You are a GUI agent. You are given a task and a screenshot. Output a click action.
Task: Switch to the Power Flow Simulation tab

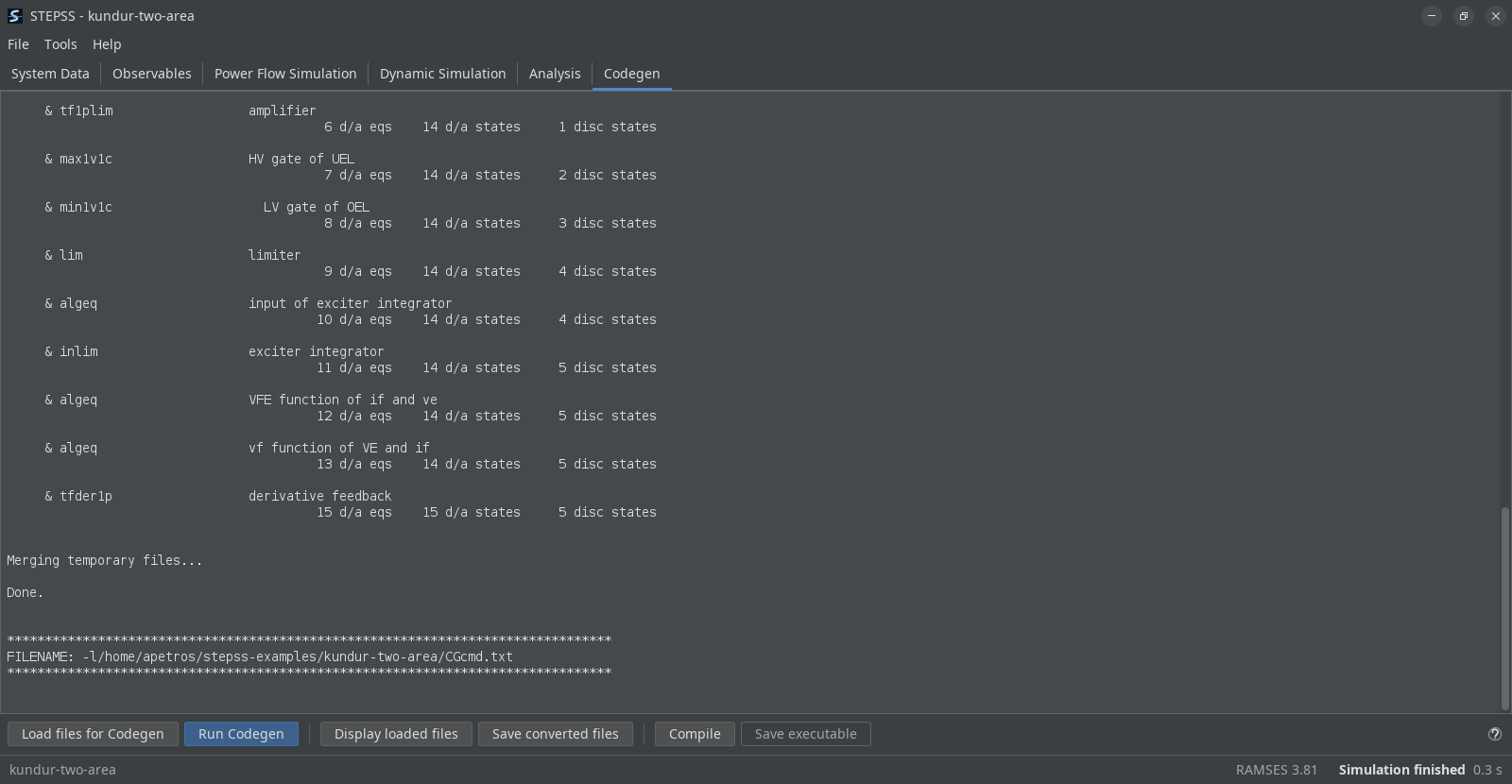tap(285, 74)
